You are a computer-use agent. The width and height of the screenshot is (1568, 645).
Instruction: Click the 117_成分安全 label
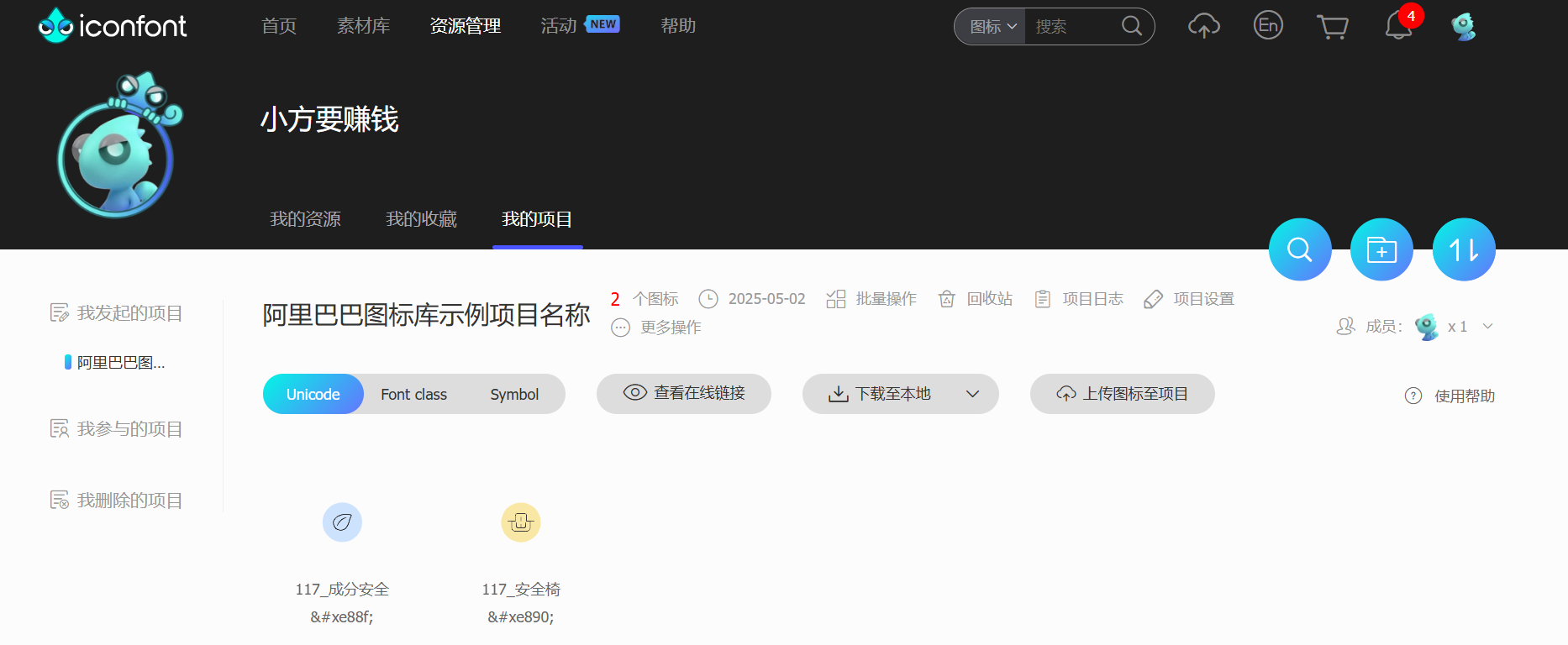pos(342,590)
